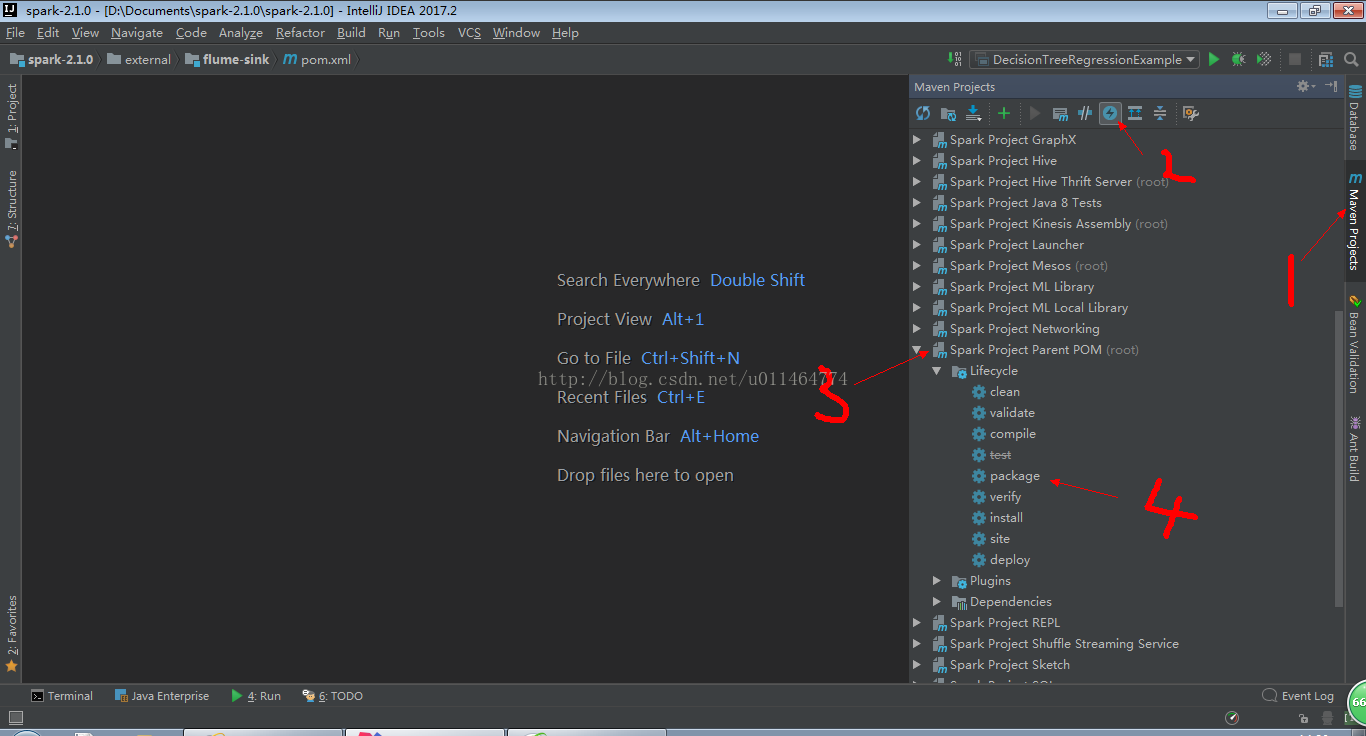Open the Database side tab
Screen dimensions: 1366x736
click(x=1355, y=118)
